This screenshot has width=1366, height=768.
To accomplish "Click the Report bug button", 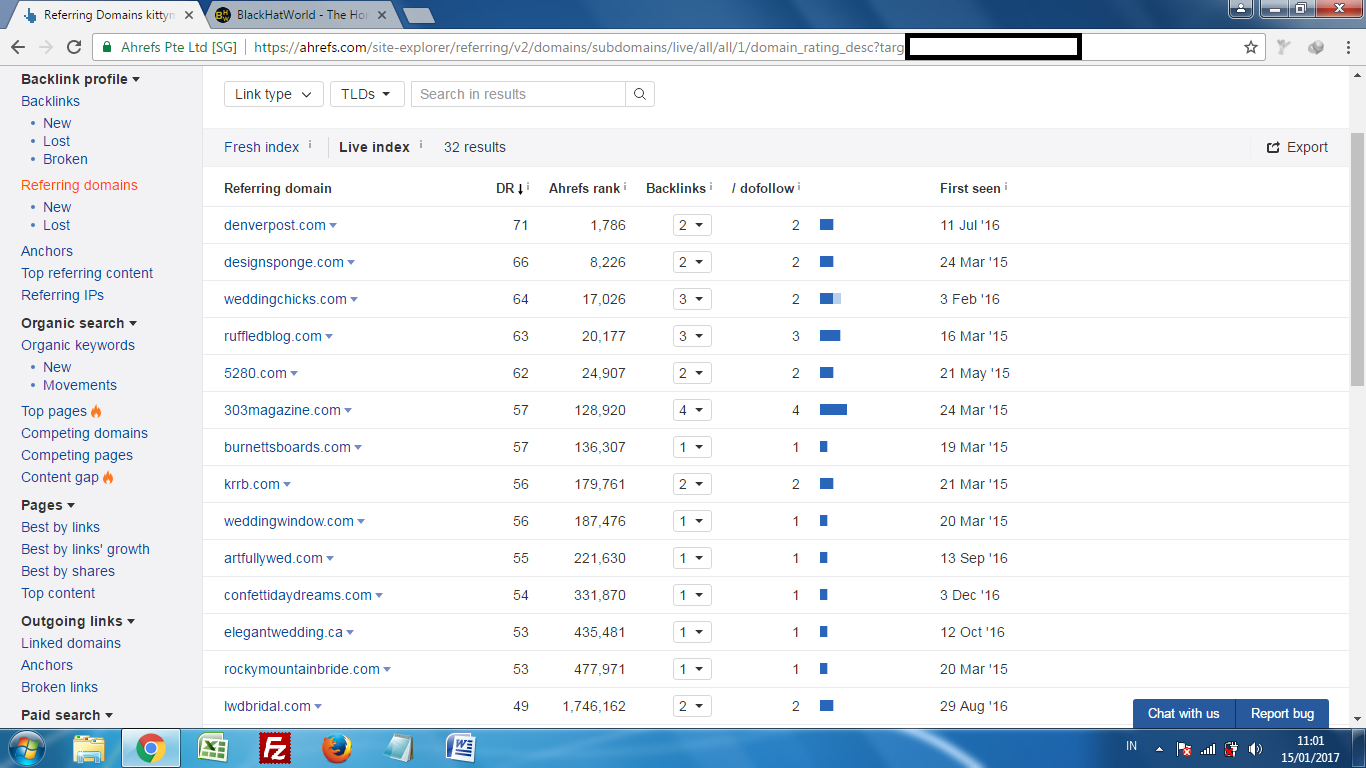I will (1282, 713).
